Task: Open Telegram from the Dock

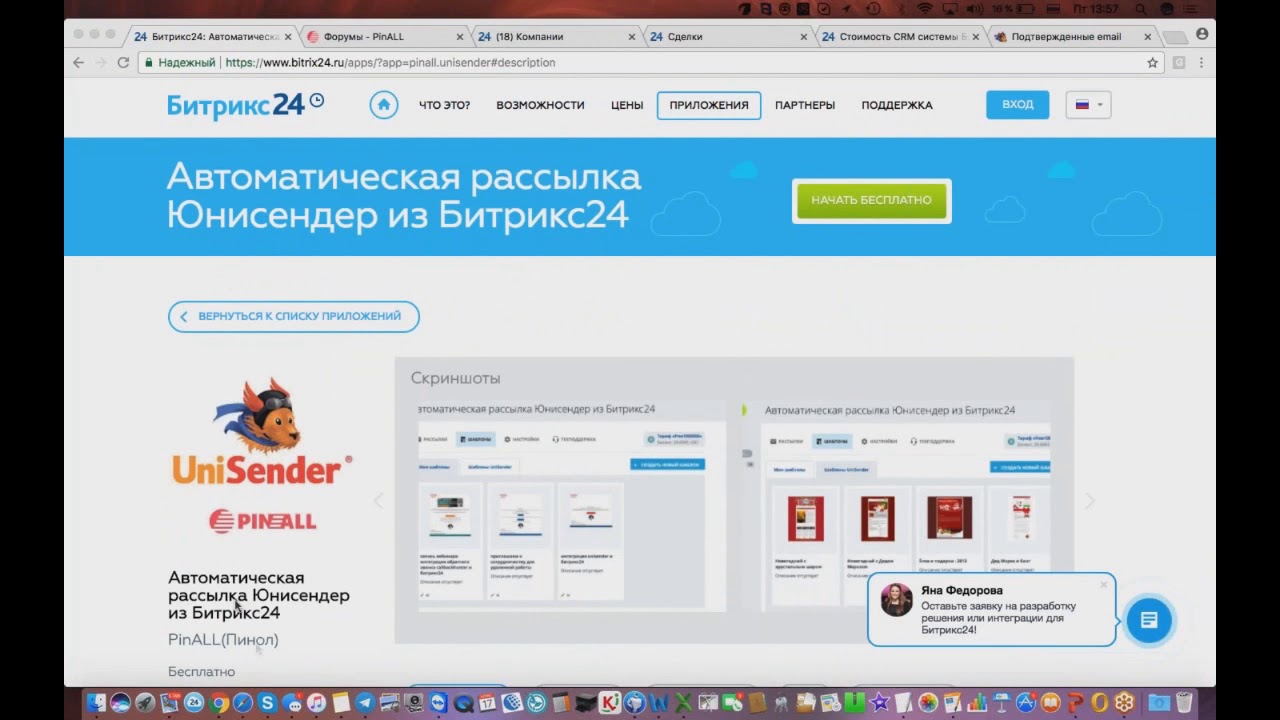Action: 365,703
